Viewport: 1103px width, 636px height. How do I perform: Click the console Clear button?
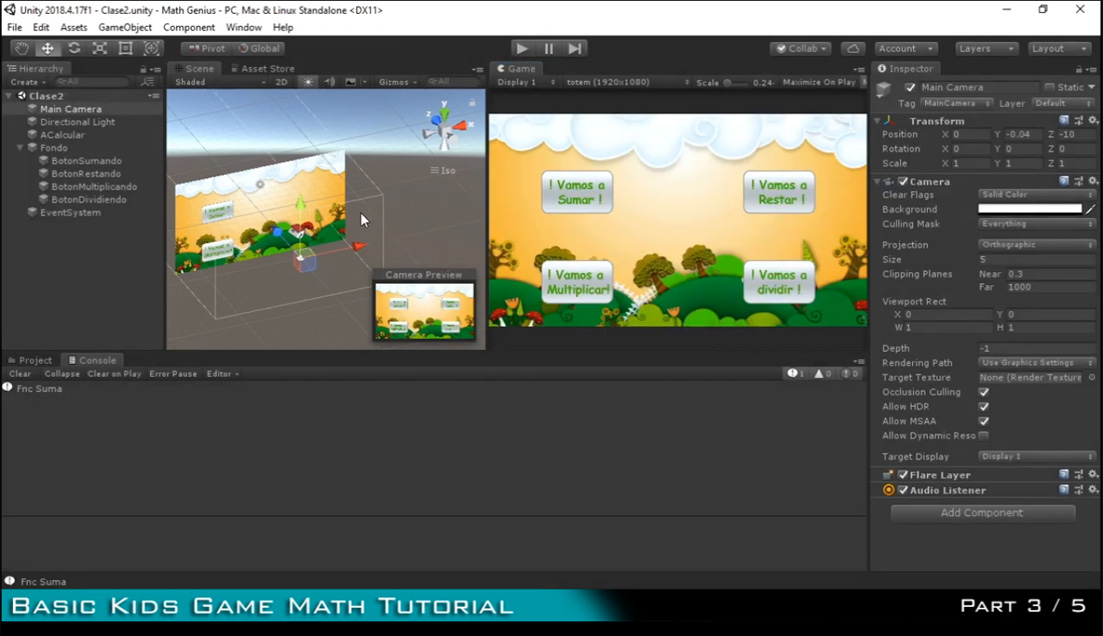20,374
